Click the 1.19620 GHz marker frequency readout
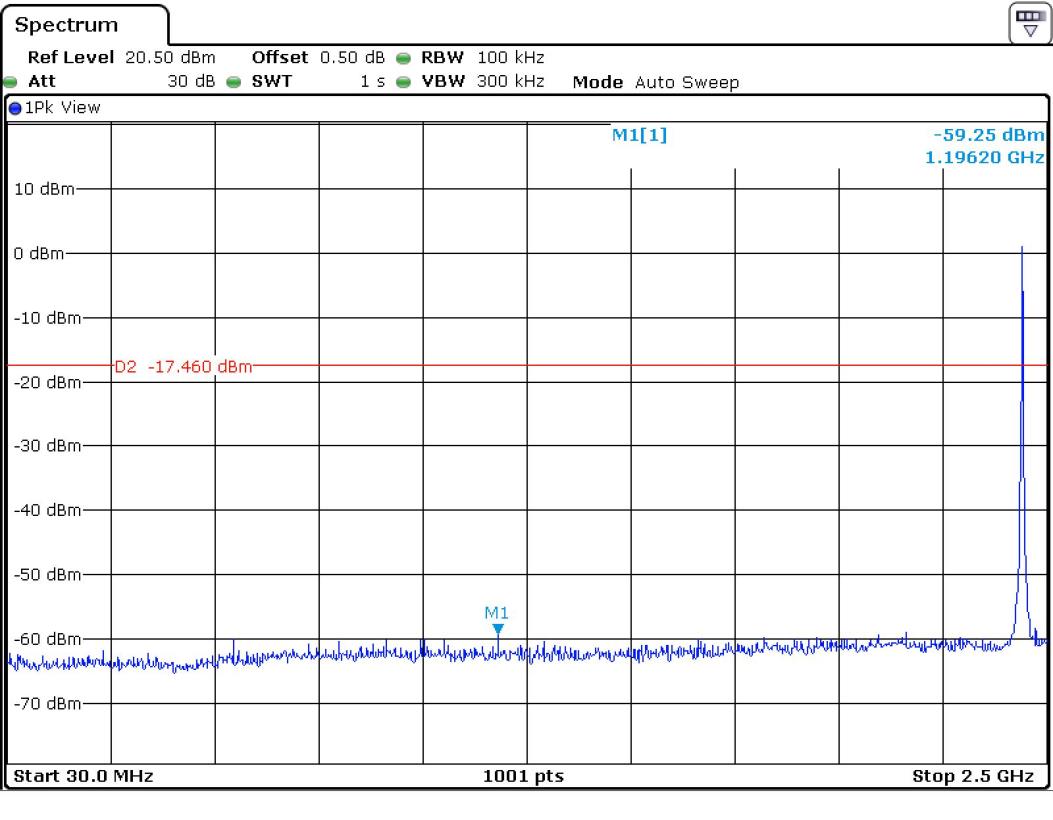 pyautogui.click(x=985, y=157)
